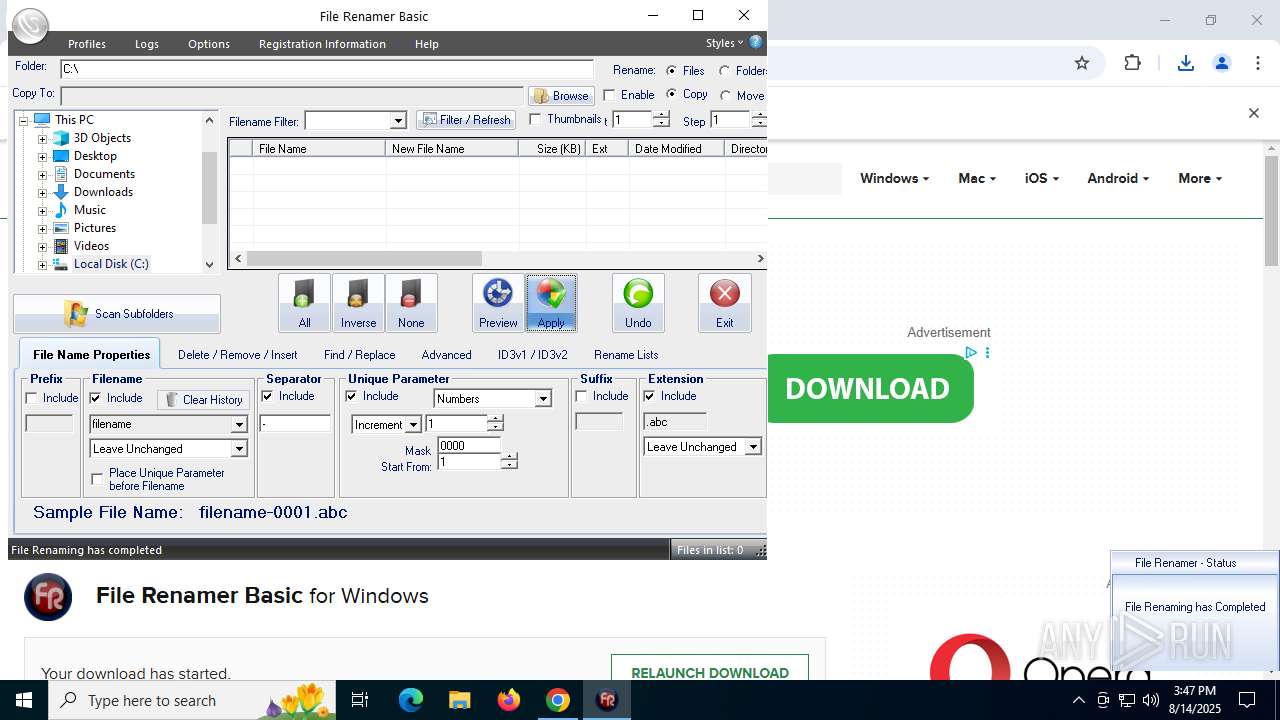Click the Folder path input field

click(327, 69)
